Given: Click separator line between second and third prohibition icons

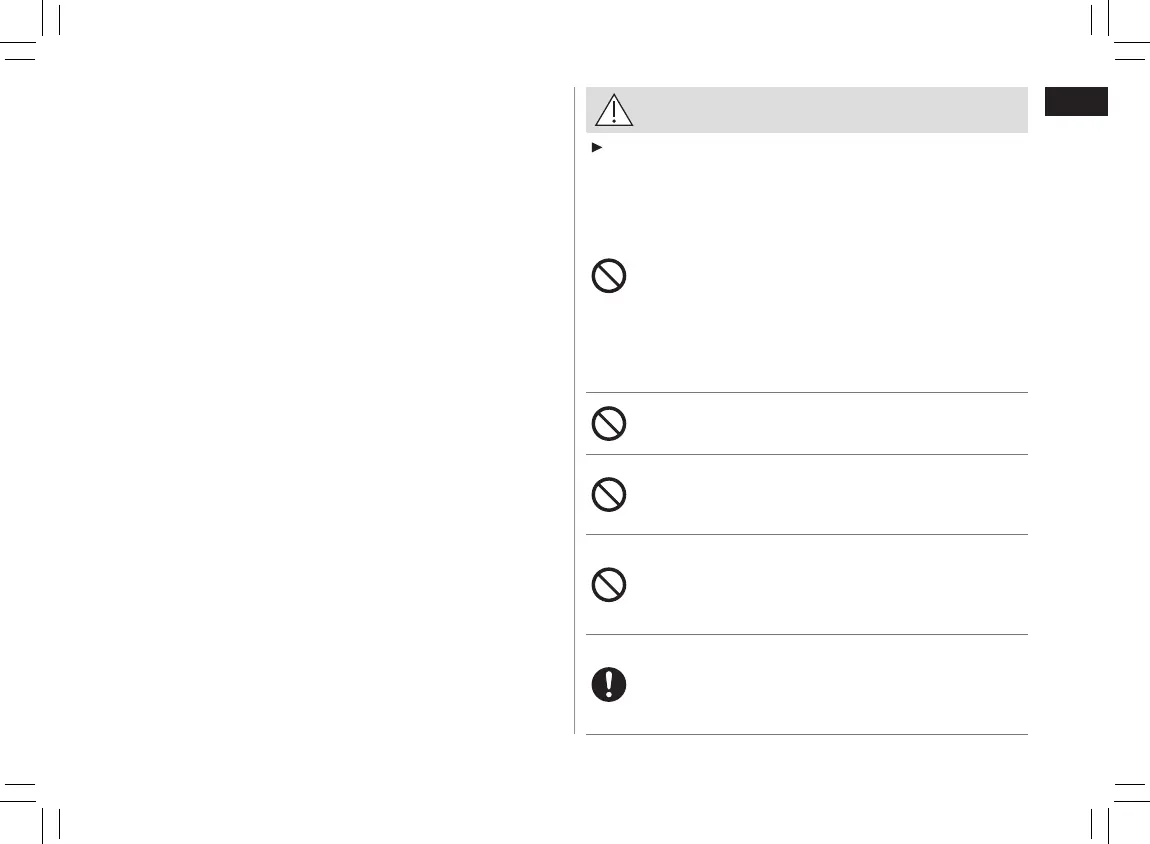Looking at the screenshot, I should pos(806,455).
